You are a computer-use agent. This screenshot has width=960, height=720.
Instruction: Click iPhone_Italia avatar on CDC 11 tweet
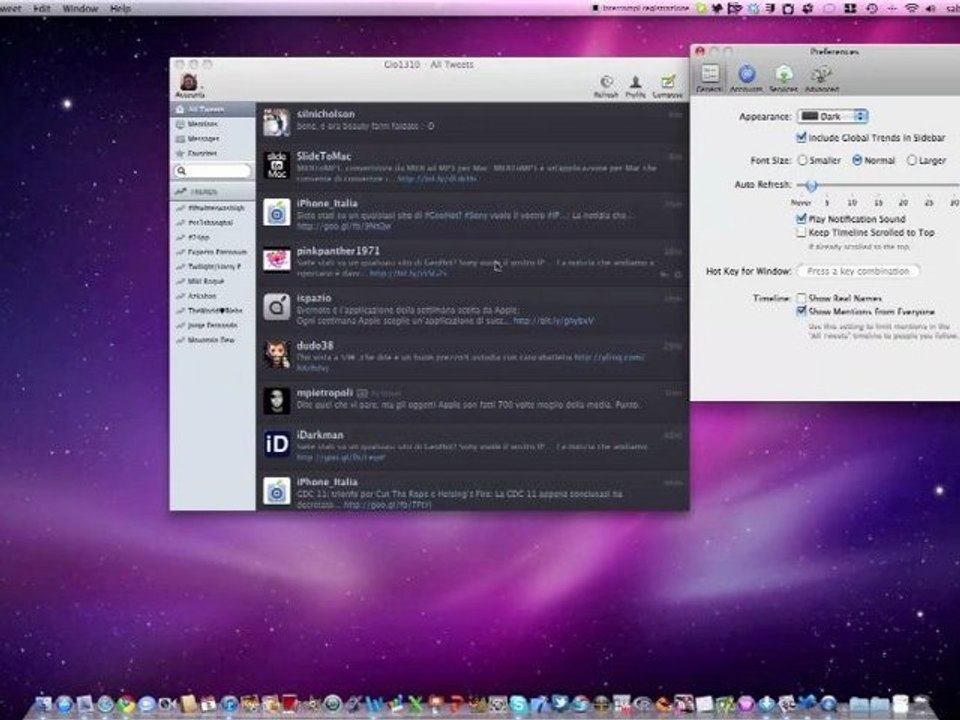point(277,491)
